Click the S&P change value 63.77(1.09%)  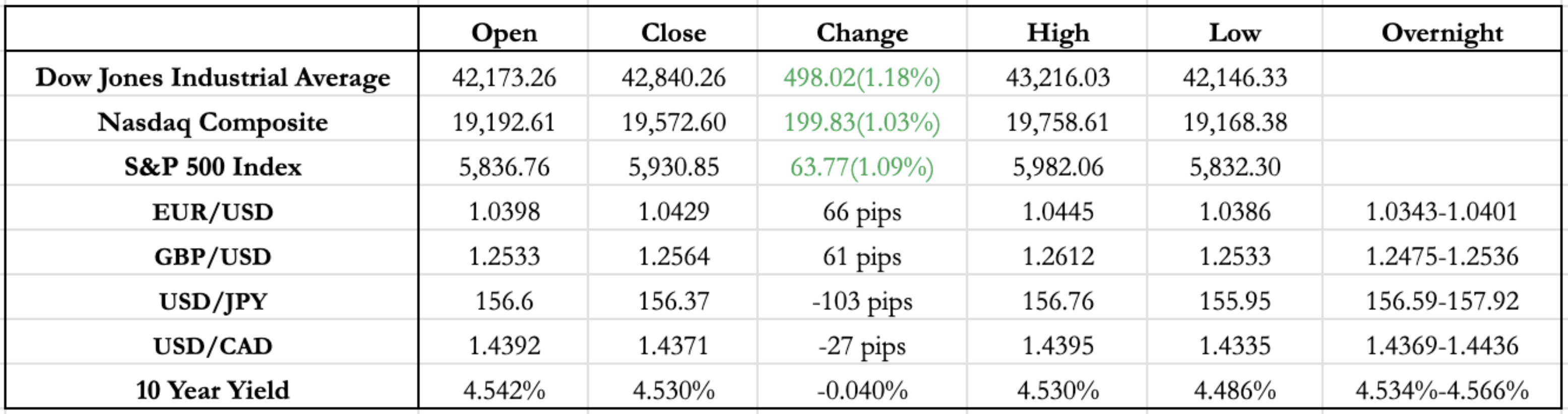pos(862,167)
